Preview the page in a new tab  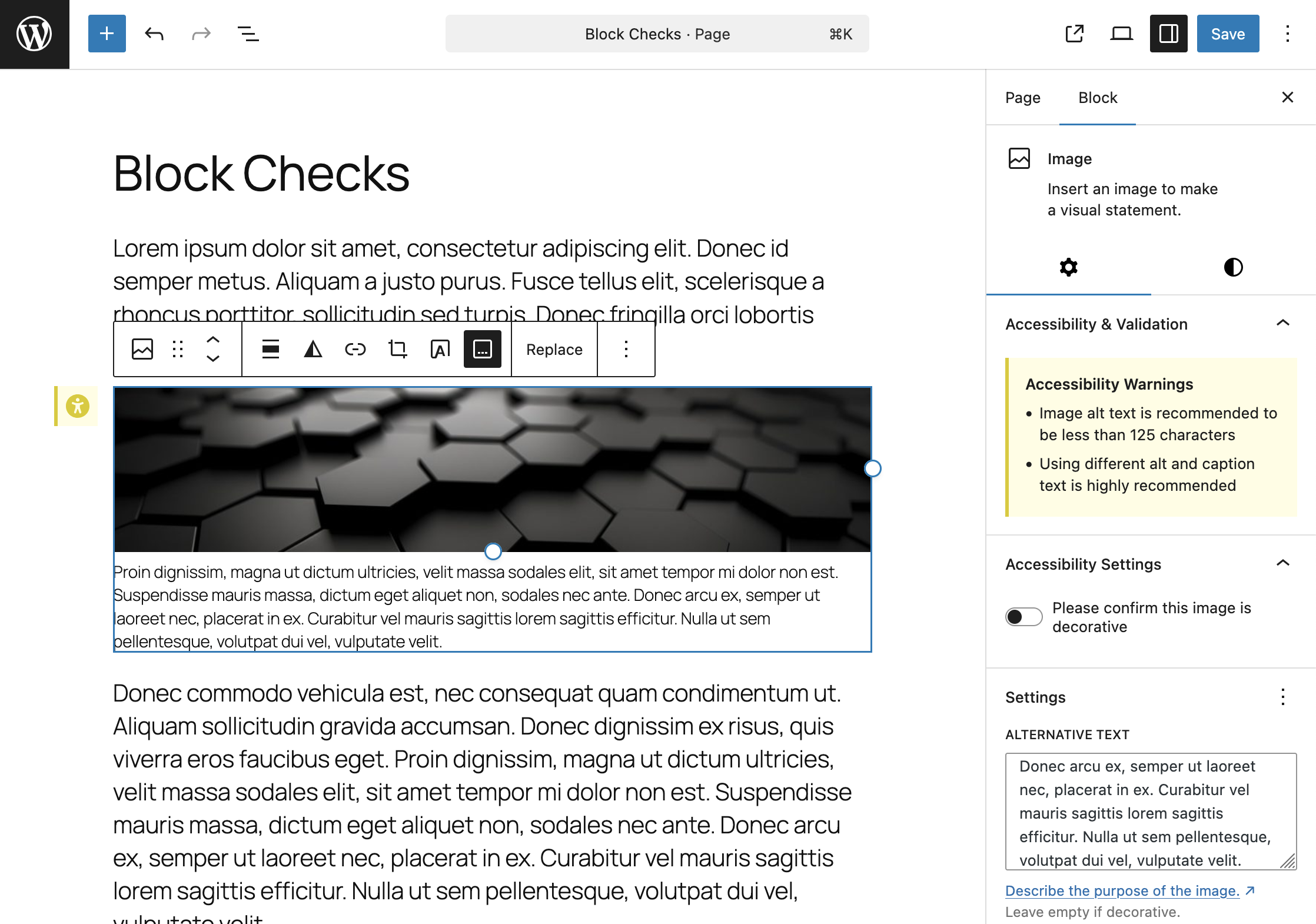(1074, 34)
